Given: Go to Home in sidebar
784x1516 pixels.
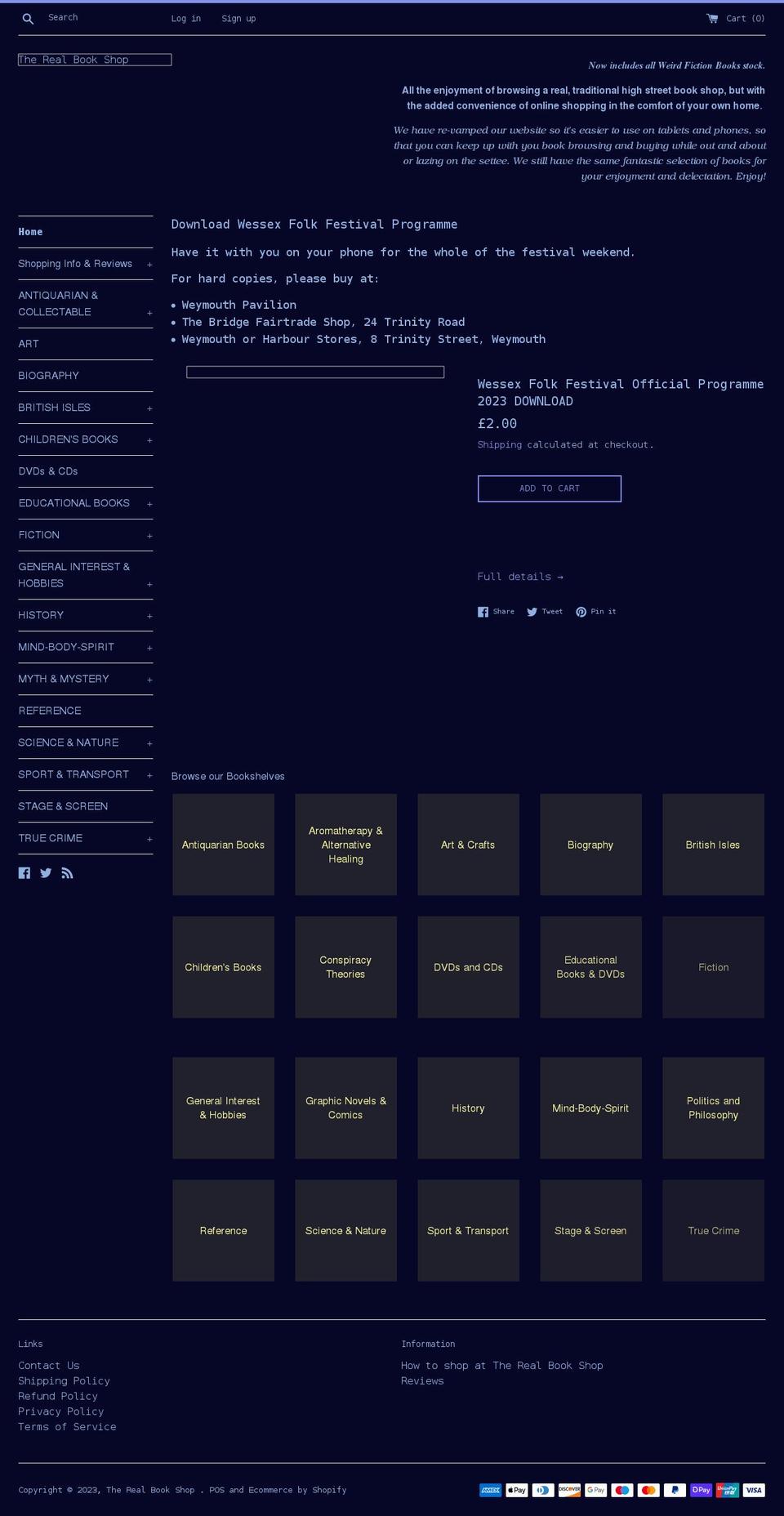Looking at the screenshot, I should pyautogui.click(x=30, y=232).
